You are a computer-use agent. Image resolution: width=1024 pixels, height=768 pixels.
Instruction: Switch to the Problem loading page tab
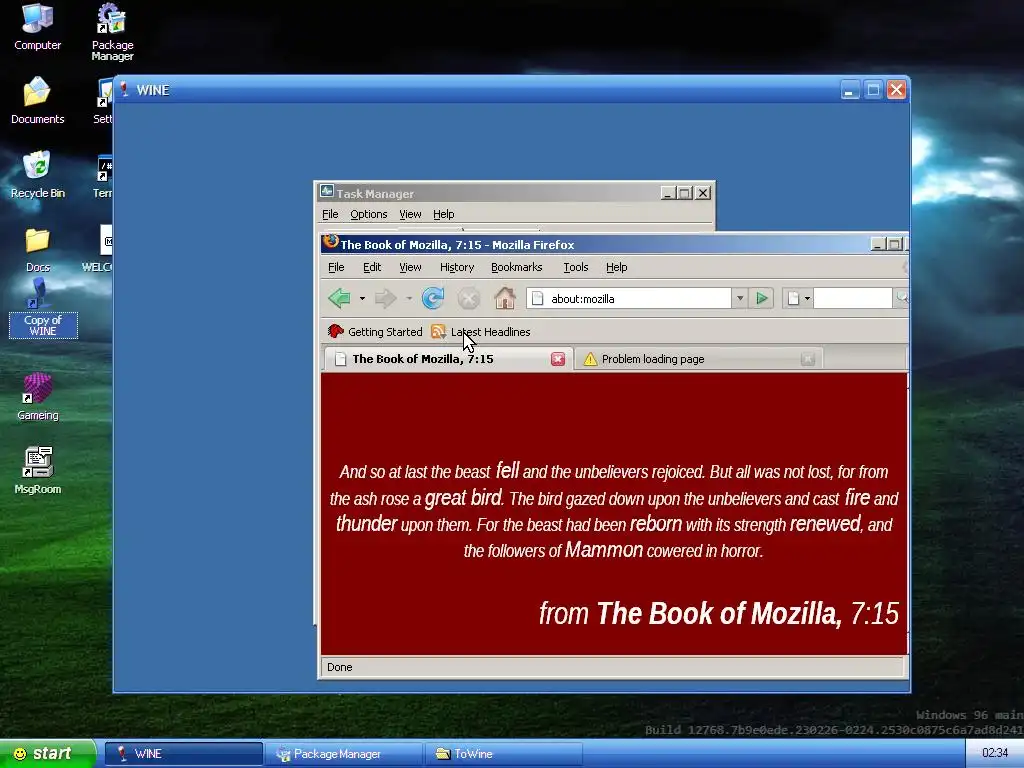[x=699, y=359]
